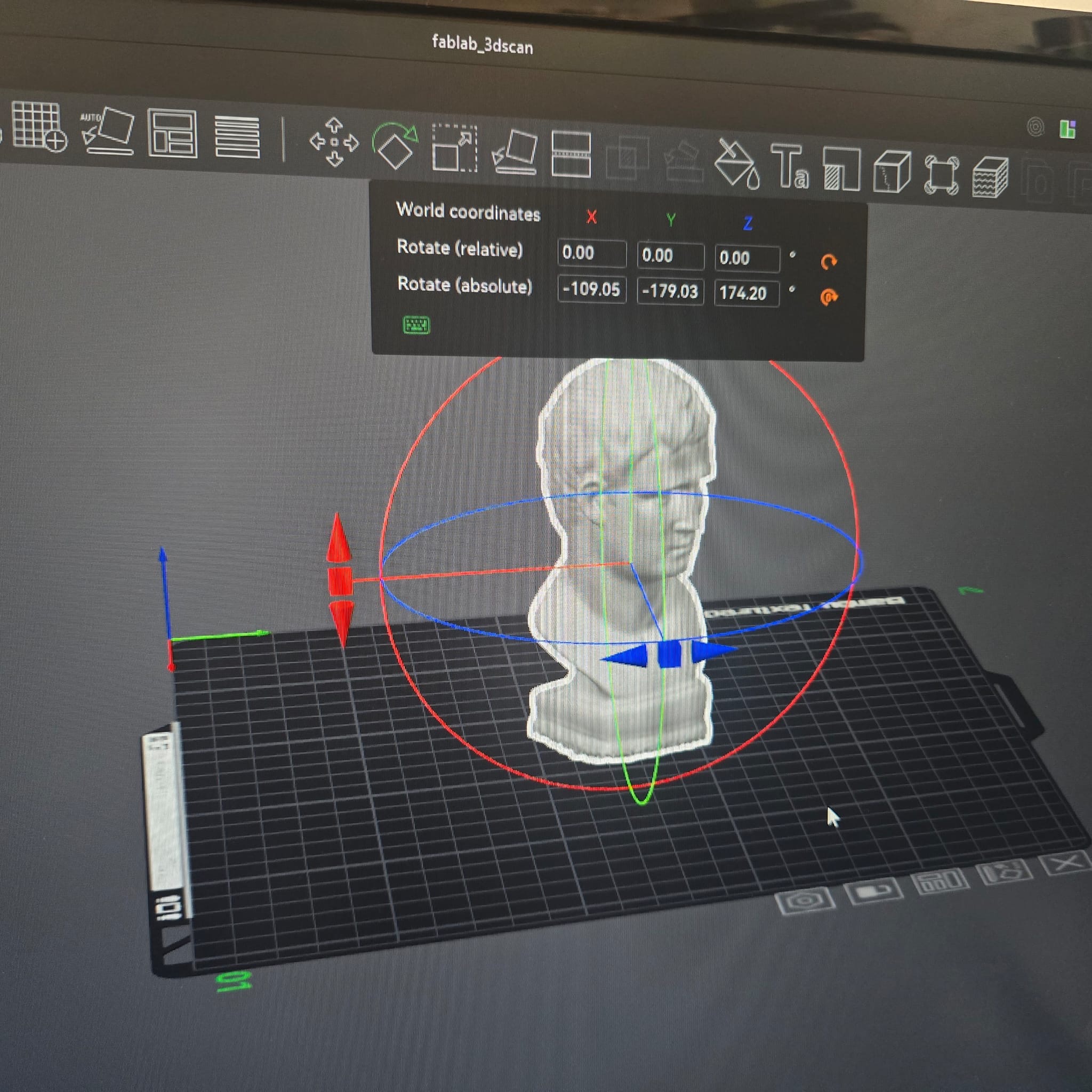Viewport: 1092px width, 1092px height.
Task: Reset the absolute rotation with the orange icon
Action: [x=829, y=297]
